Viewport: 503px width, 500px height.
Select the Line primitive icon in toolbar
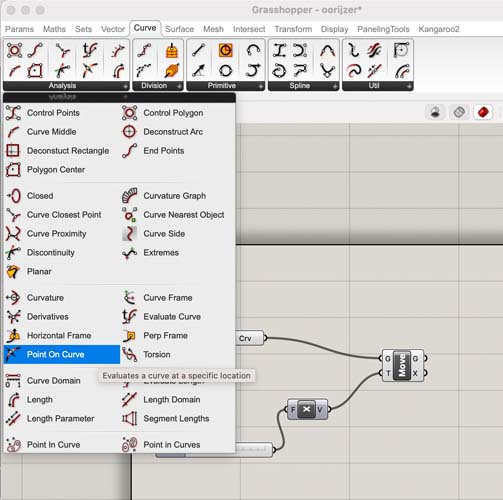tap(198, 51)
